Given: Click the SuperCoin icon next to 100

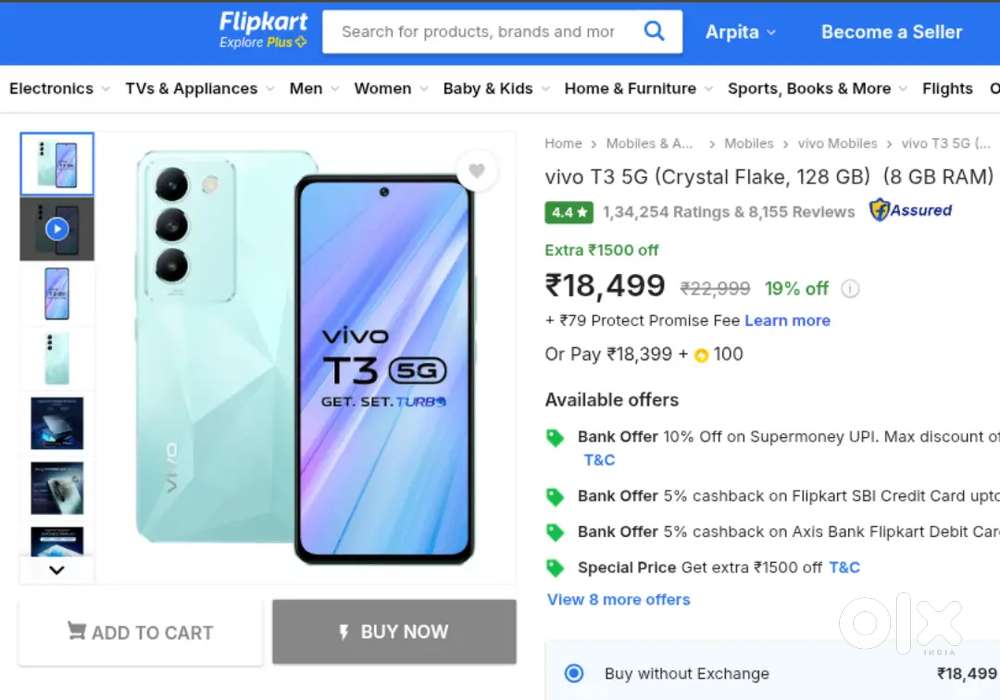Looking at the screenshot, I should (701, 355).
